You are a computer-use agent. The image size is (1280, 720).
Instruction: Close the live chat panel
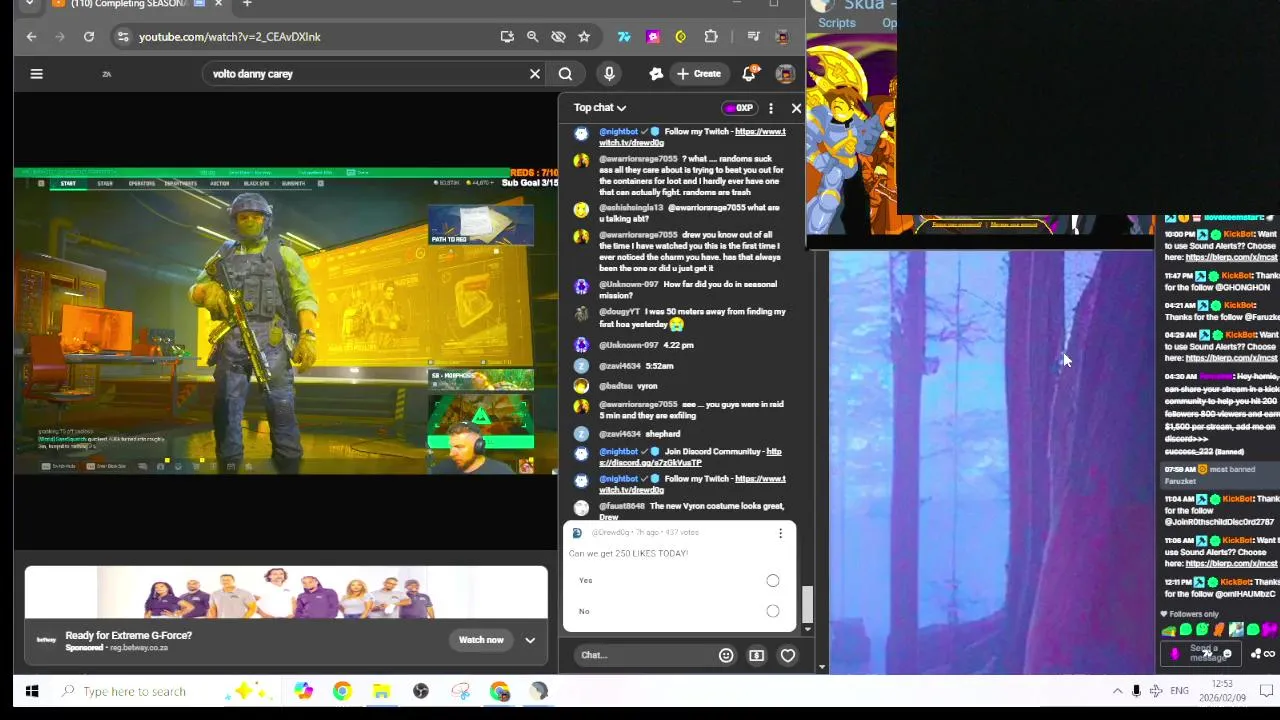click(796, 108)
